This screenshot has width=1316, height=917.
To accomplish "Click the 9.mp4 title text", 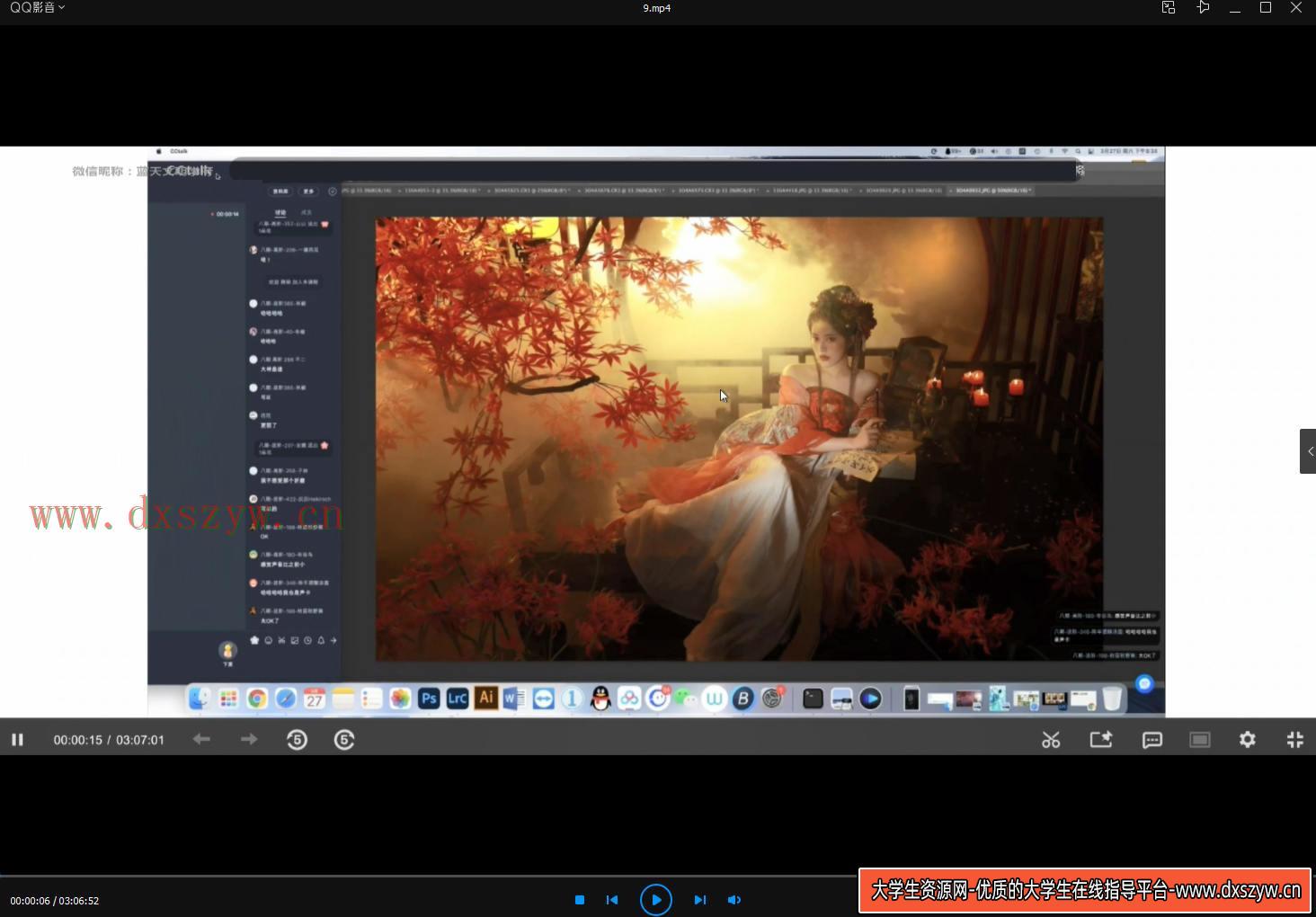I will 657,7.
